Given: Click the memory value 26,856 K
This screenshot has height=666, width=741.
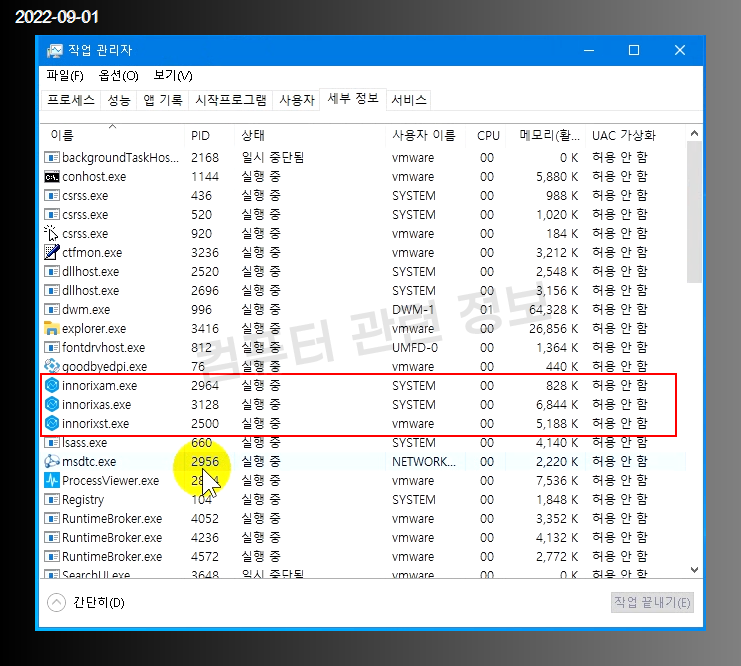Looking at the screenshot, I should 553,329.
